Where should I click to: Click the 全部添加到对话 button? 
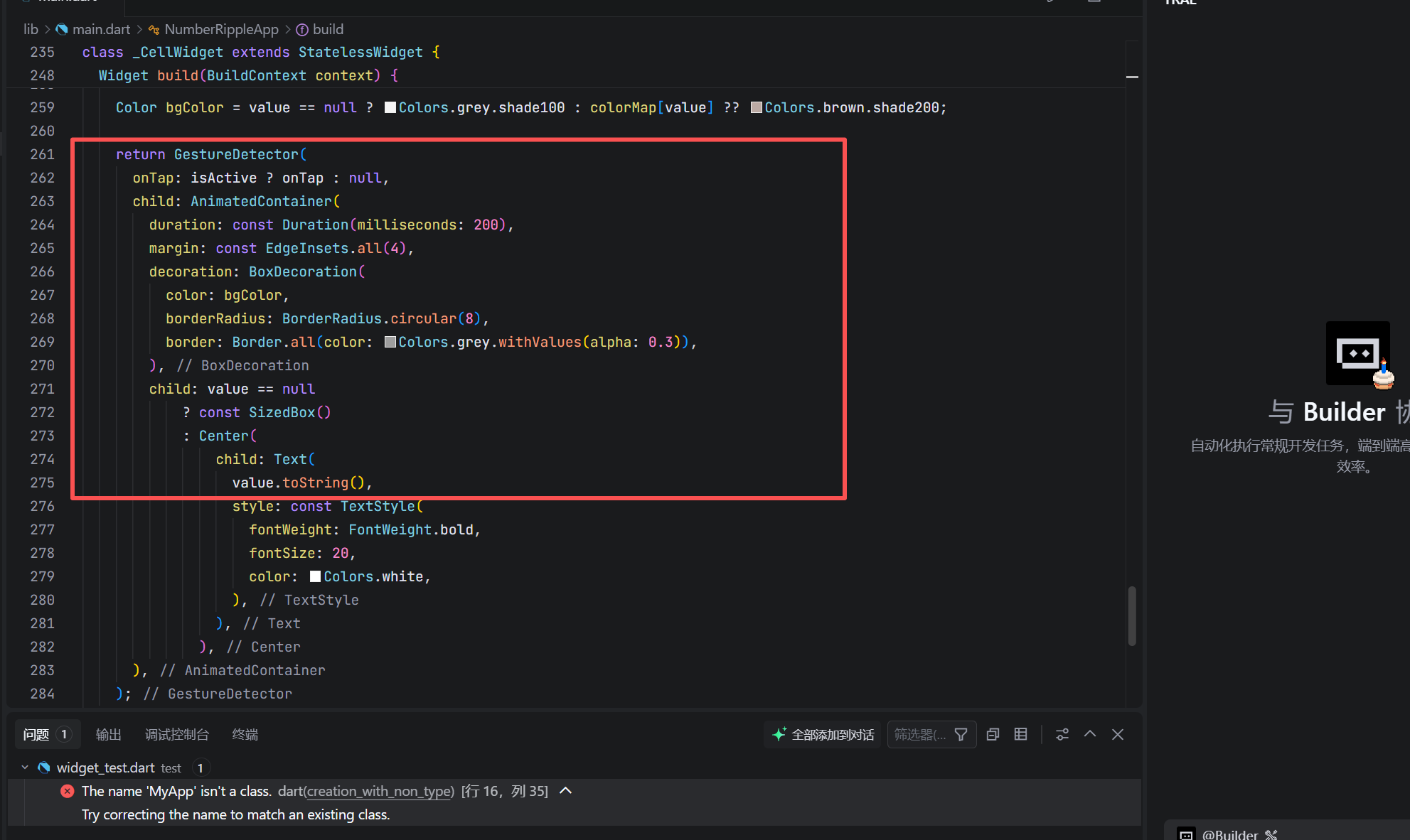click(x=823, y=734)
